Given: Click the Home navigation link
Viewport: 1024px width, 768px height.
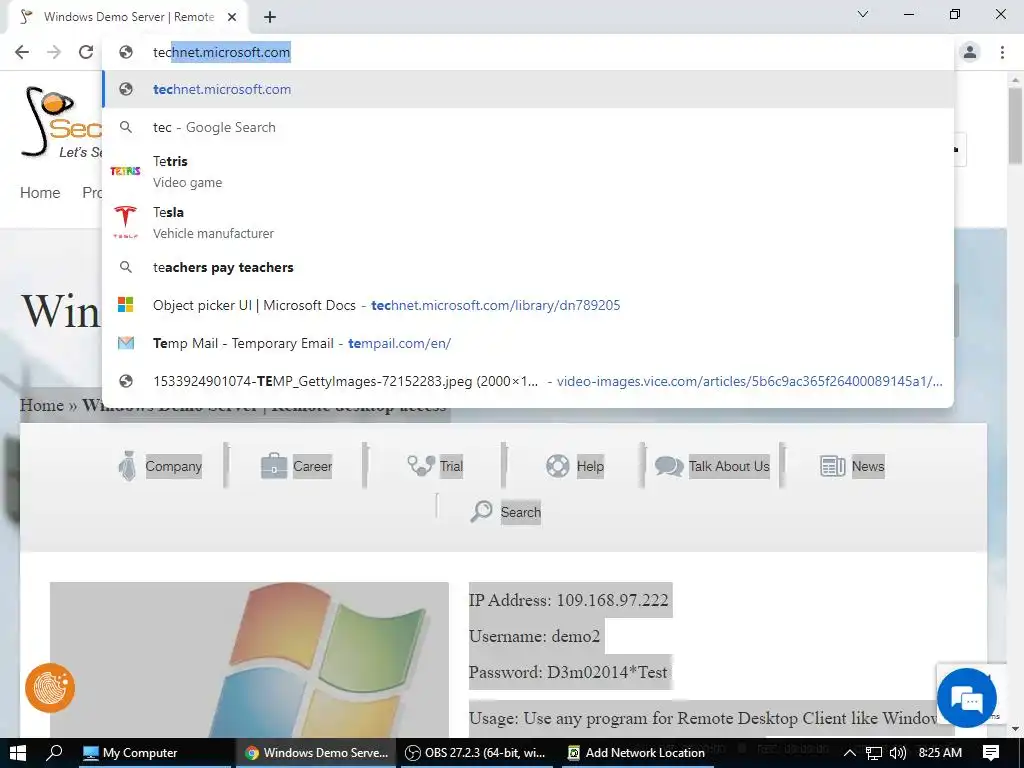Looking at the screenshot, I should point(40,193).
